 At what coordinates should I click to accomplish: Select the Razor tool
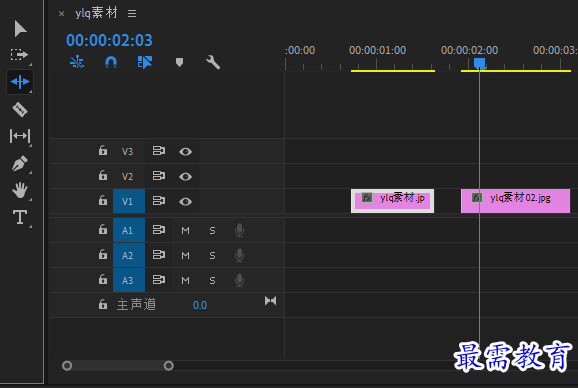click(20, 109)
